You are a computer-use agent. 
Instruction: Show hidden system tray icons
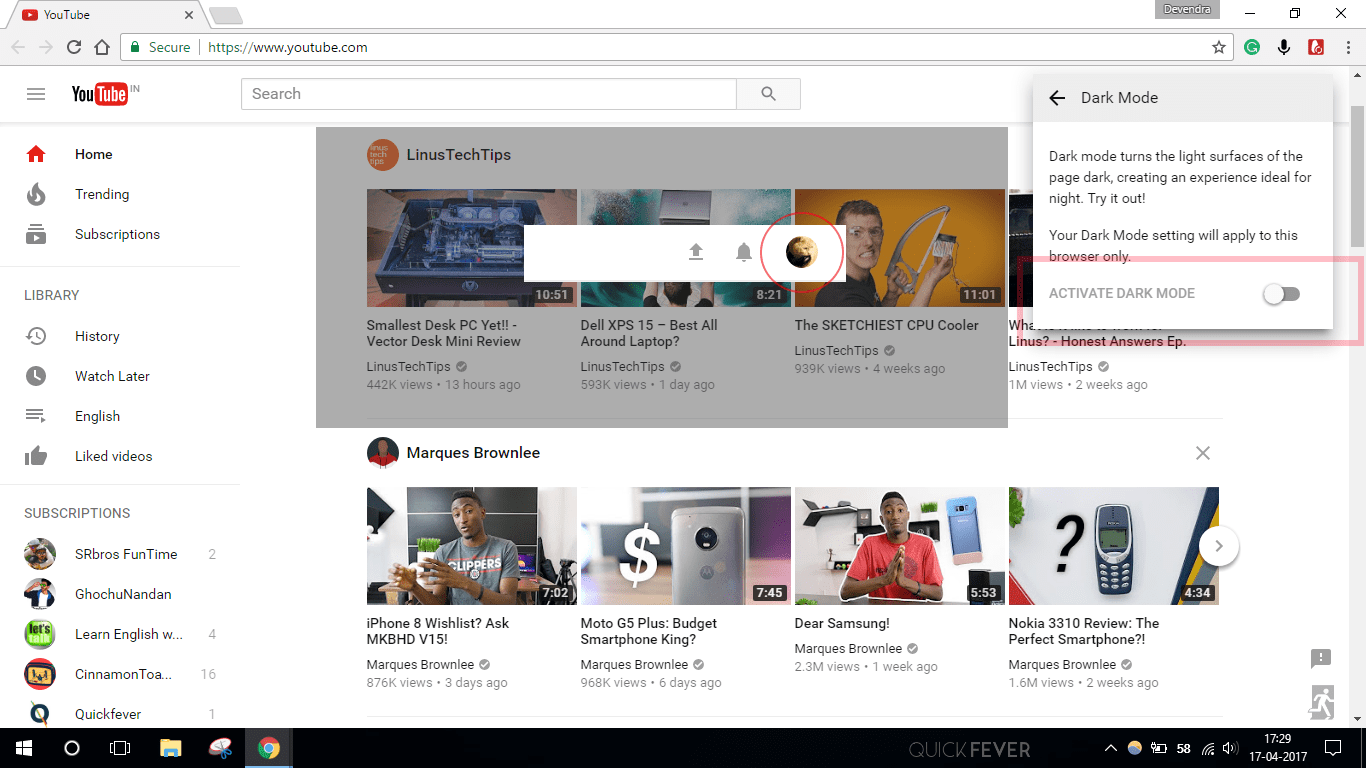point(1111,748)
